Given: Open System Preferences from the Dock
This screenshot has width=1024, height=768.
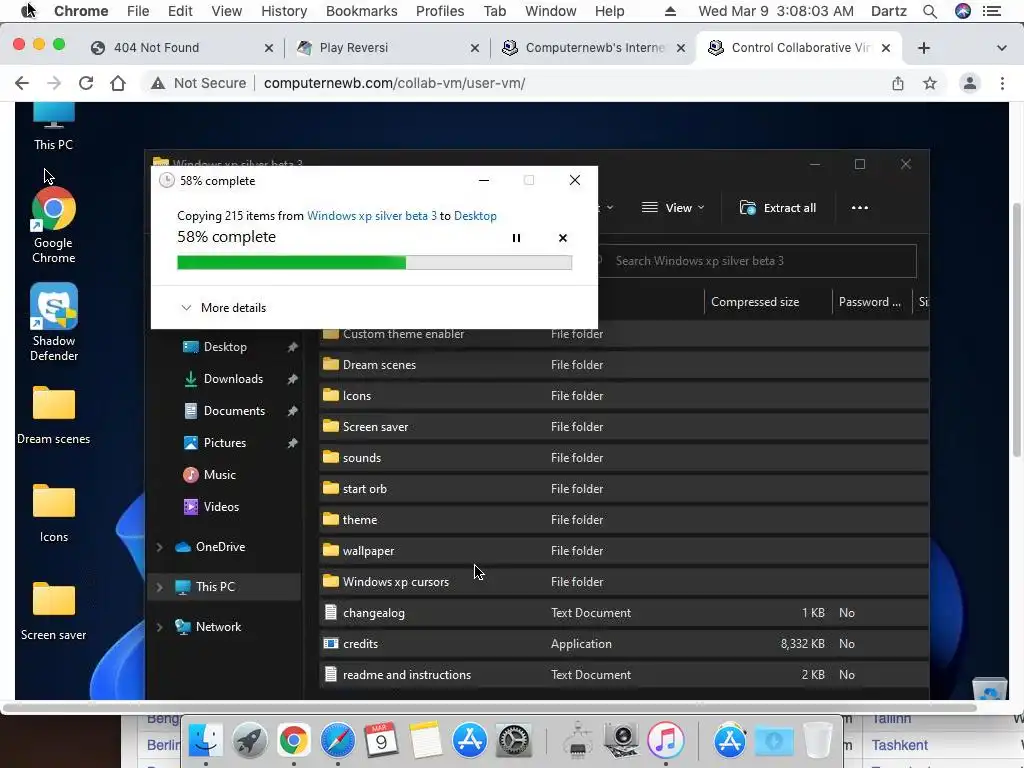Looking at the screenshot, I should pos(514,741).
